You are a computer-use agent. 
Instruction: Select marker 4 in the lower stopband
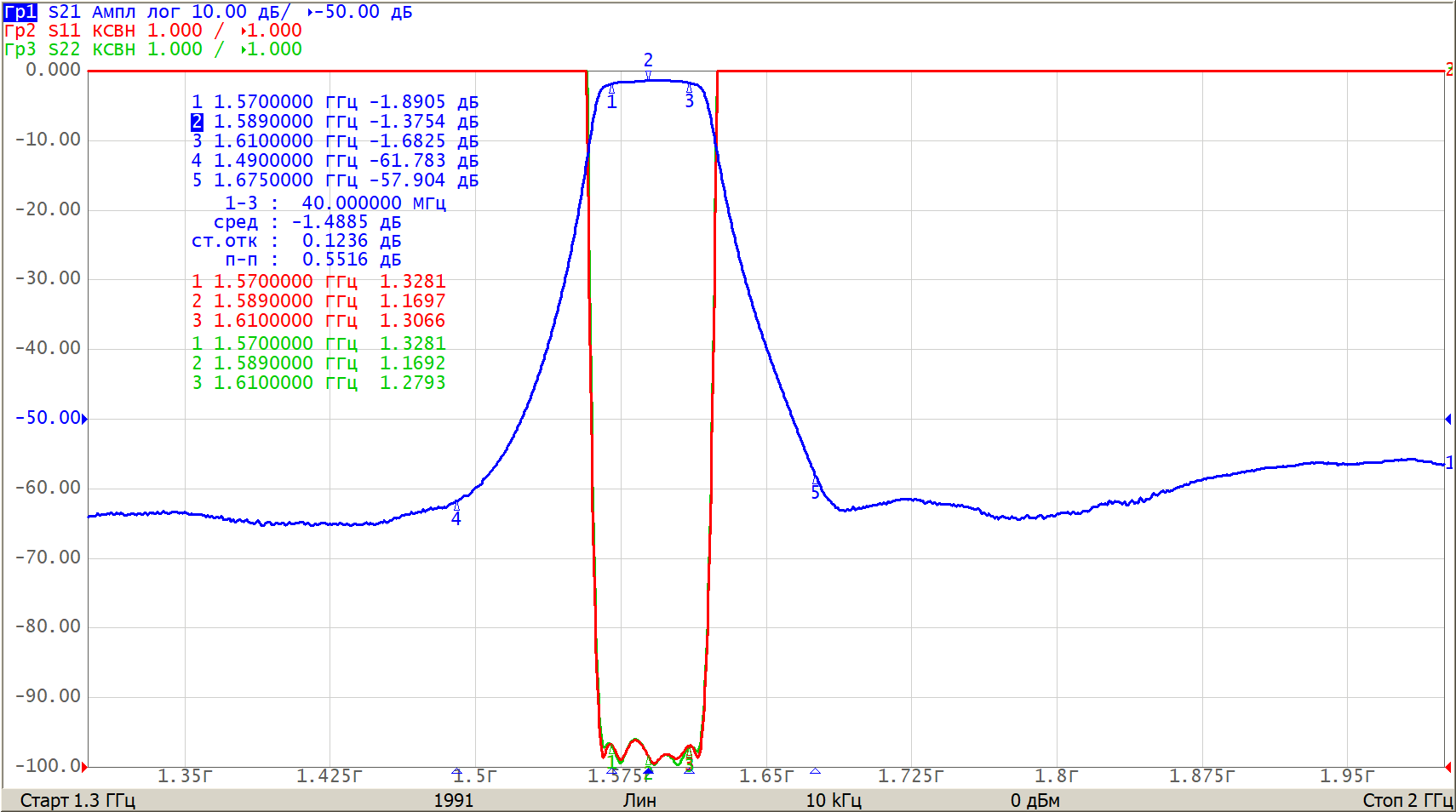(x=456, y=506)
